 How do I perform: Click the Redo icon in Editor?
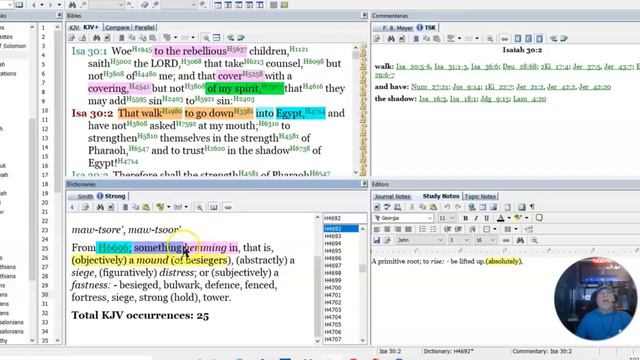pos(458,207)
